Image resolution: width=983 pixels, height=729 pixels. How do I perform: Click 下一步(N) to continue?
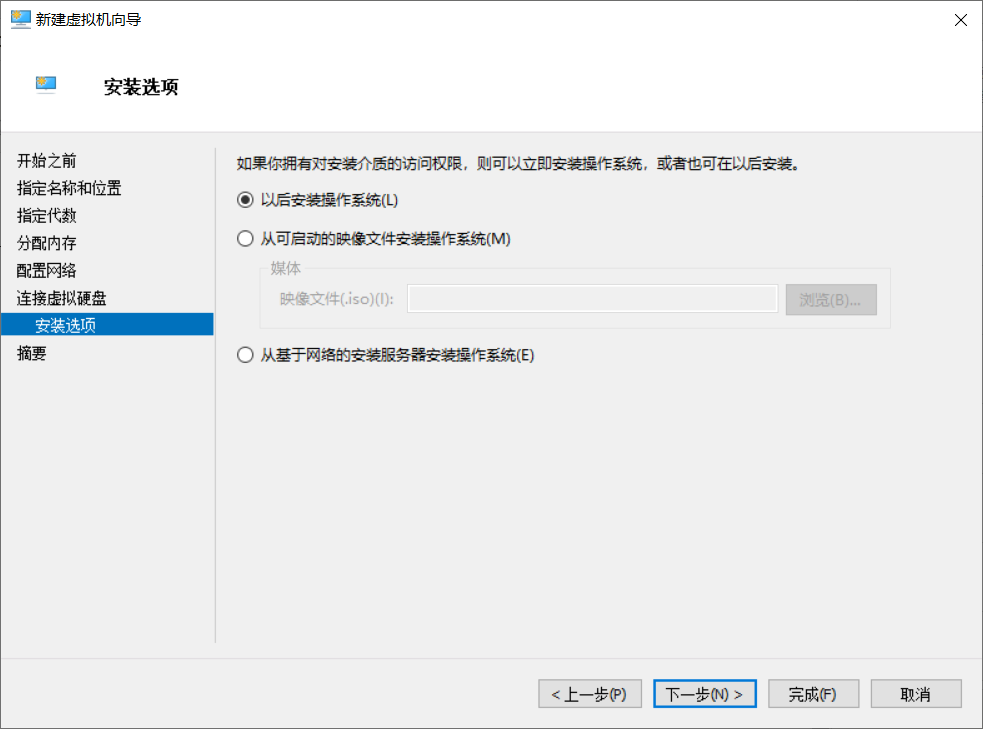[x=704, y=693]
